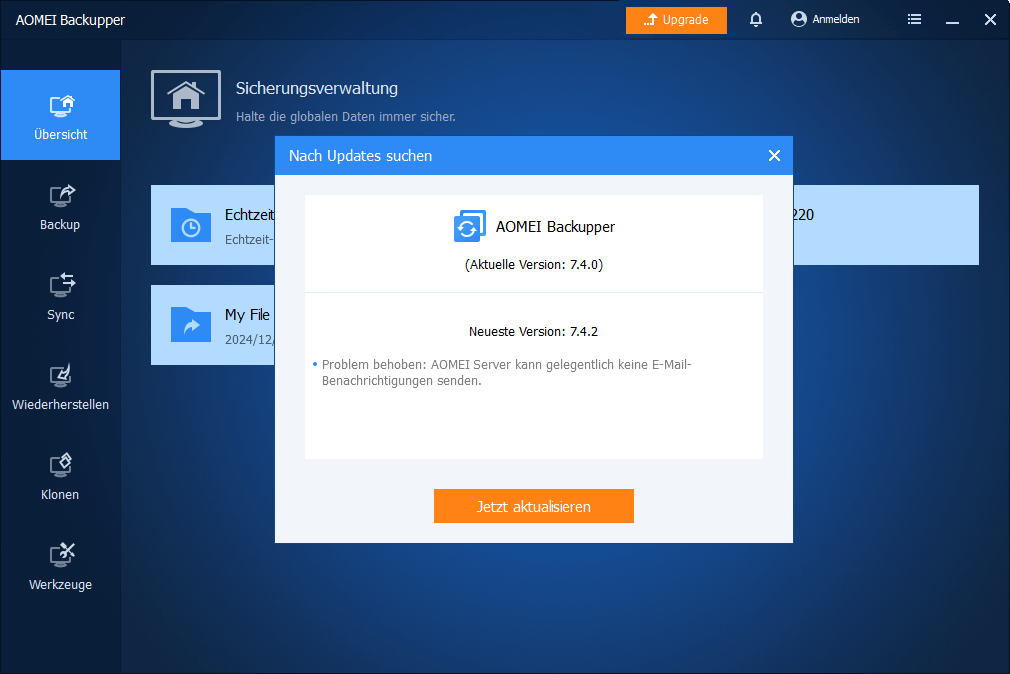Click the Sicherungsverwaltung home monitor icon
This screenshot has height=674, width=1010.
[186, 99]
